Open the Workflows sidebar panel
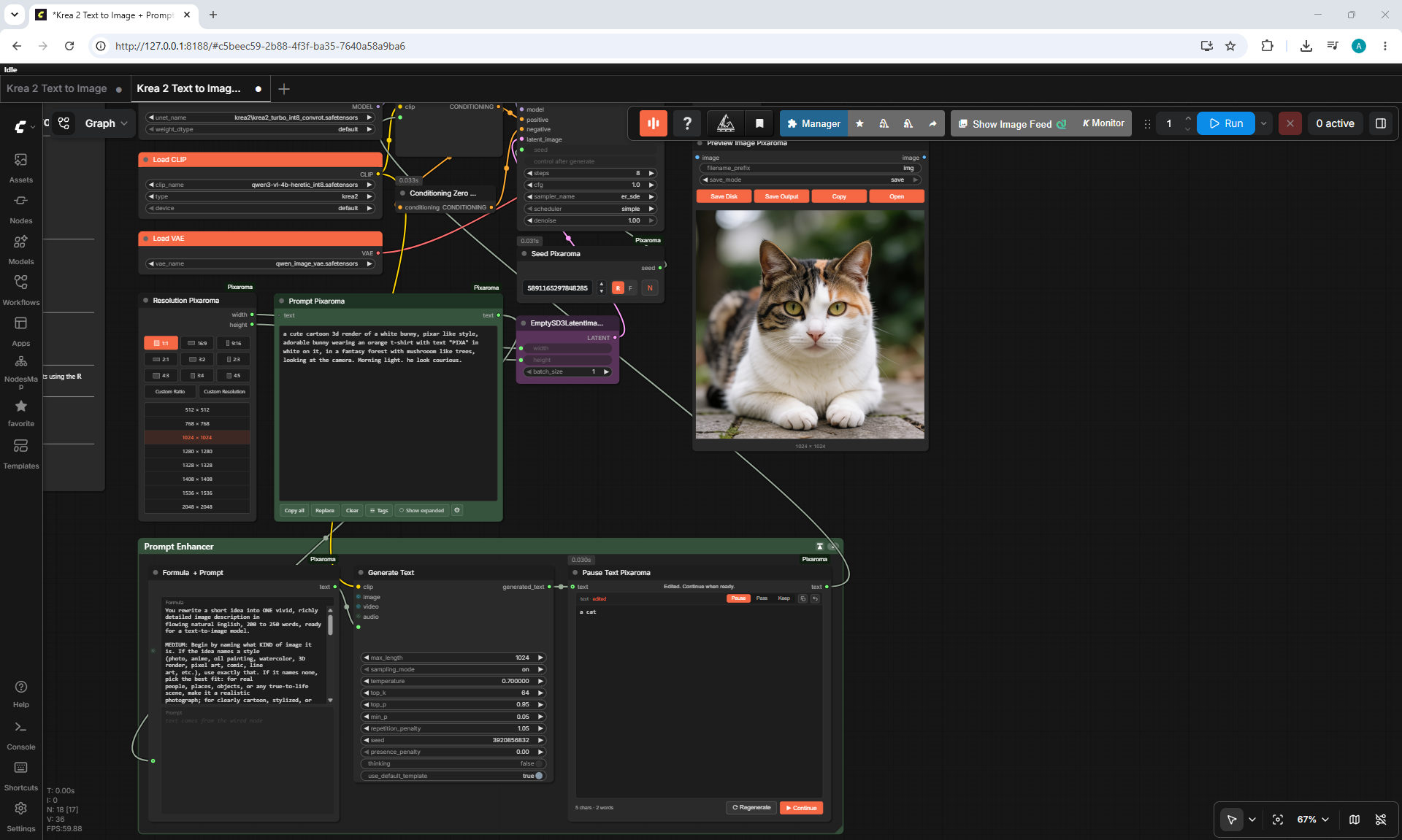 click(21, 290)
